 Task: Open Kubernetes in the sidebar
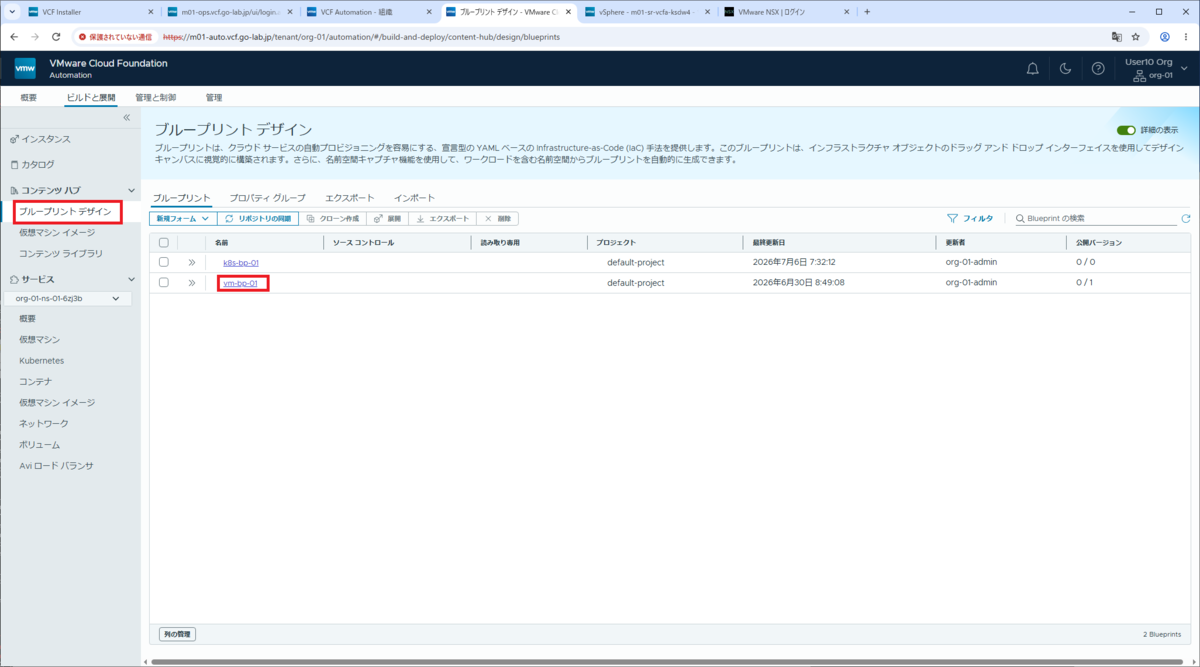pos(41,360)
